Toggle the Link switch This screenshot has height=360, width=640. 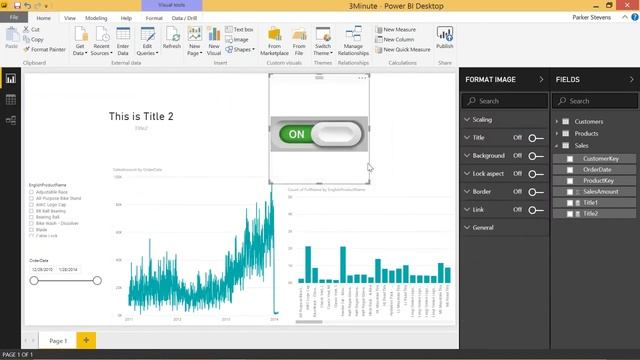click(536, 210)
